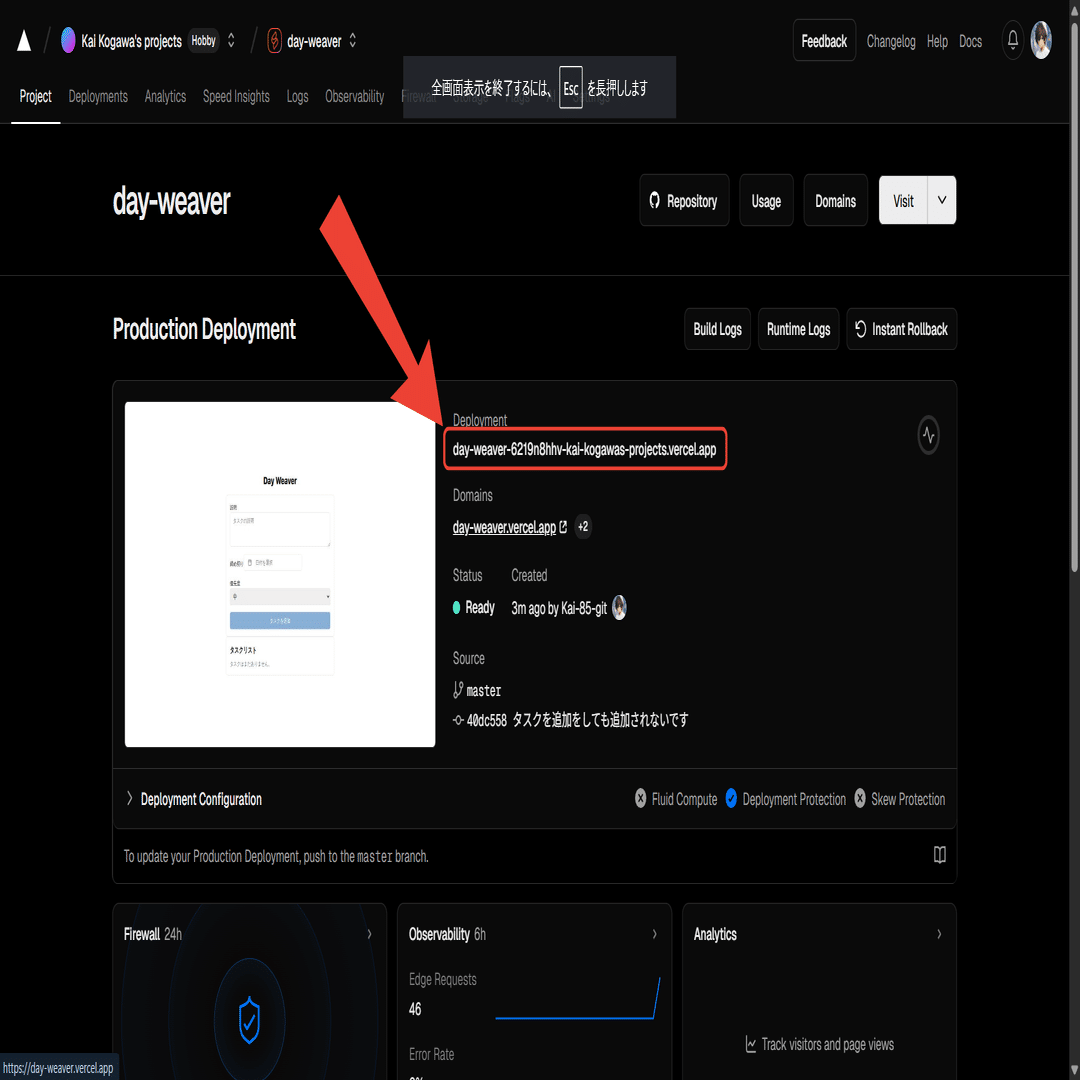The width and height of the screenshot is (1080, 1080).
Task: Click the activity pulse icon in deployment card
Action: (x=928, y=435)
